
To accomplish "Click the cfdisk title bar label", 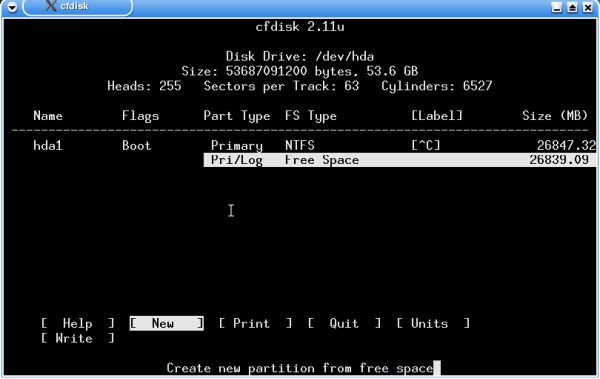I will [74, 6].
